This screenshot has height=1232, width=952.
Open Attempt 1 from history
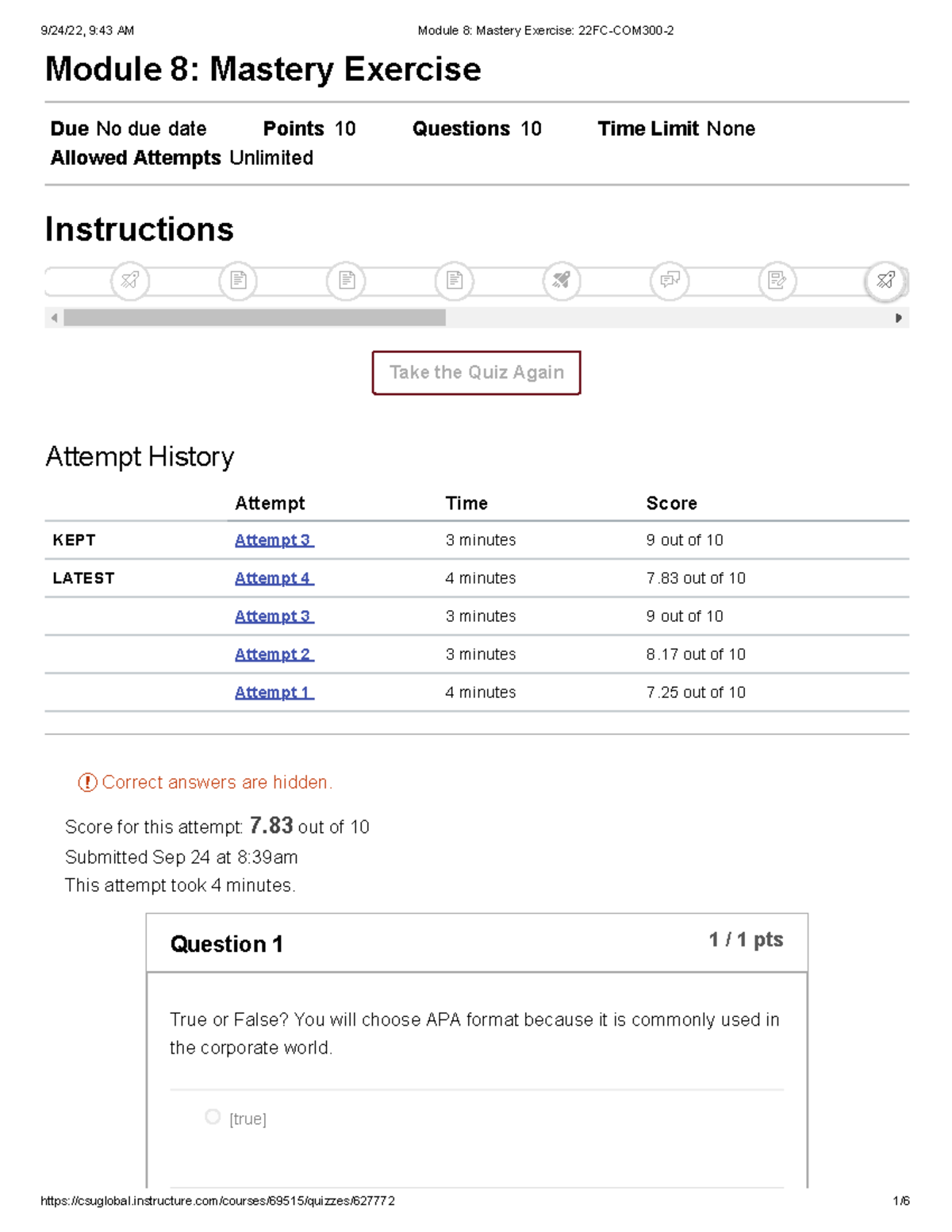[x=274, y=692]
